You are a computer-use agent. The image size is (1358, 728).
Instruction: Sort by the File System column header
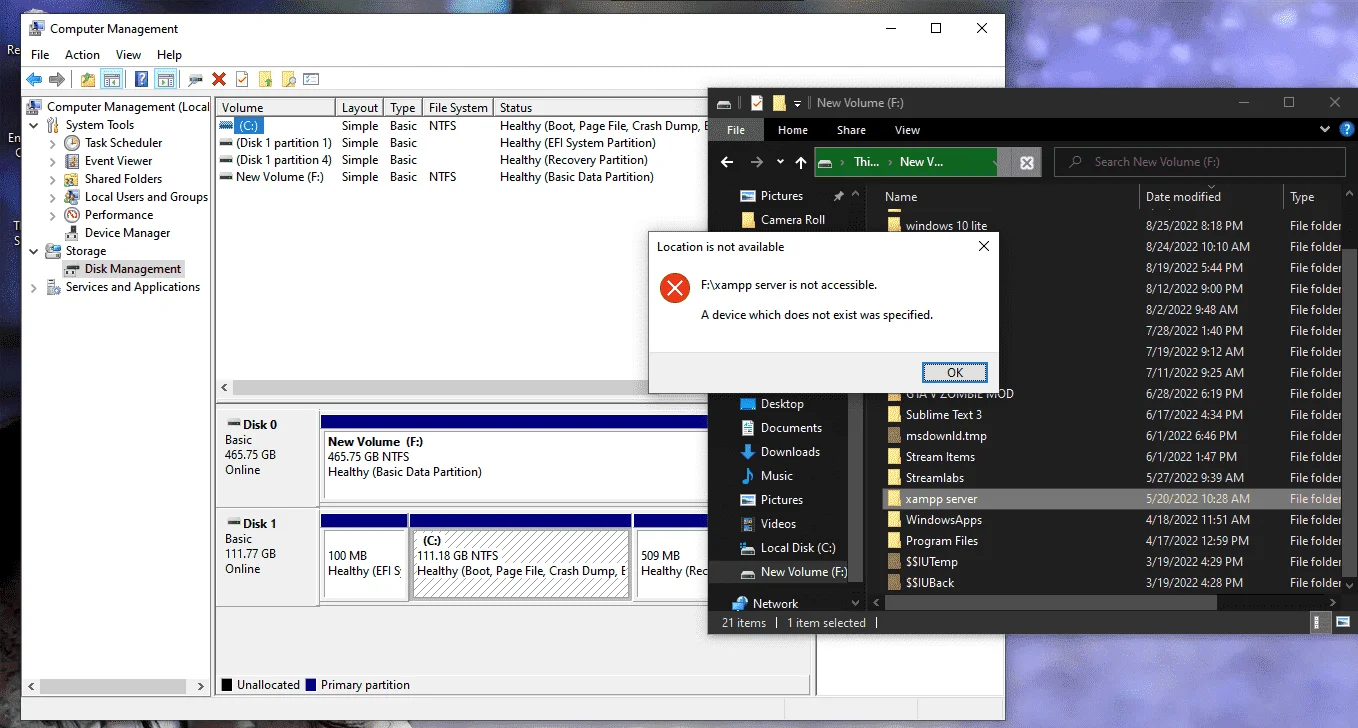coord(459,108)
